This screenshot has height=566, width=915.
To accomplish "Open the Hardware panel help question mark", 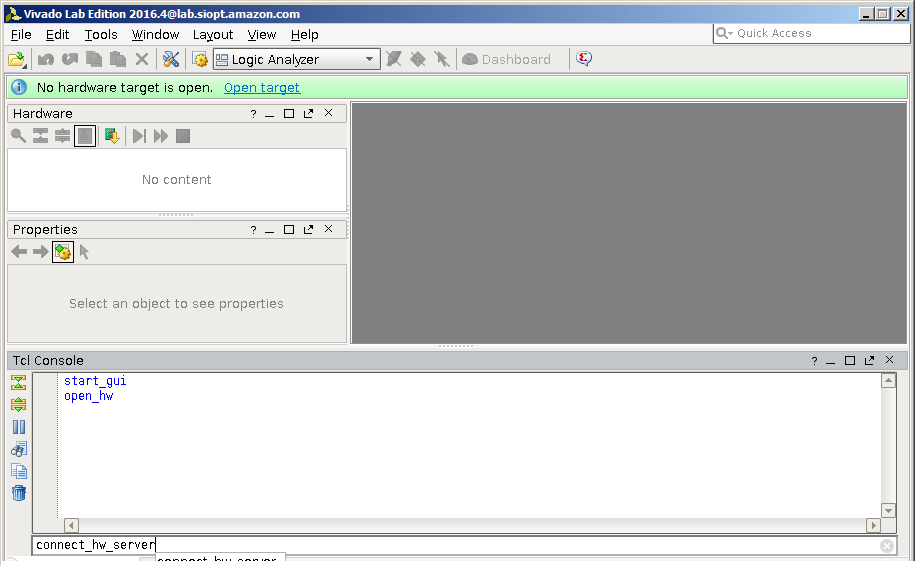I will [253, 114].
